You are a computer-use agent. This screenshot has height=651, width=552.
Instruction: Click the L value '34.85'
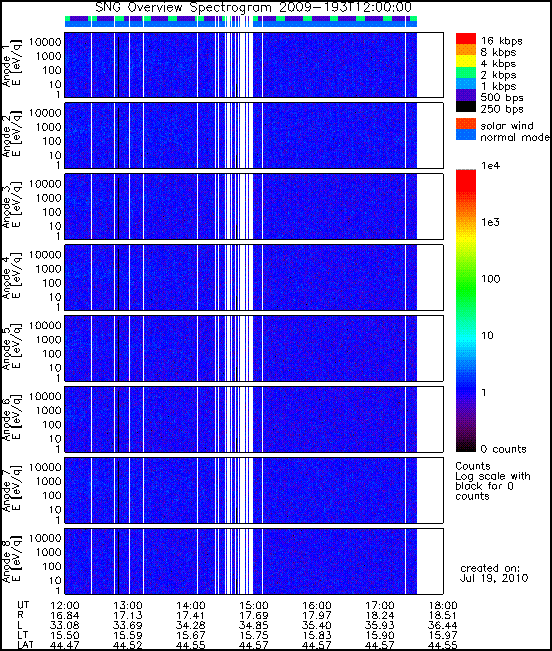coord(254,625)
